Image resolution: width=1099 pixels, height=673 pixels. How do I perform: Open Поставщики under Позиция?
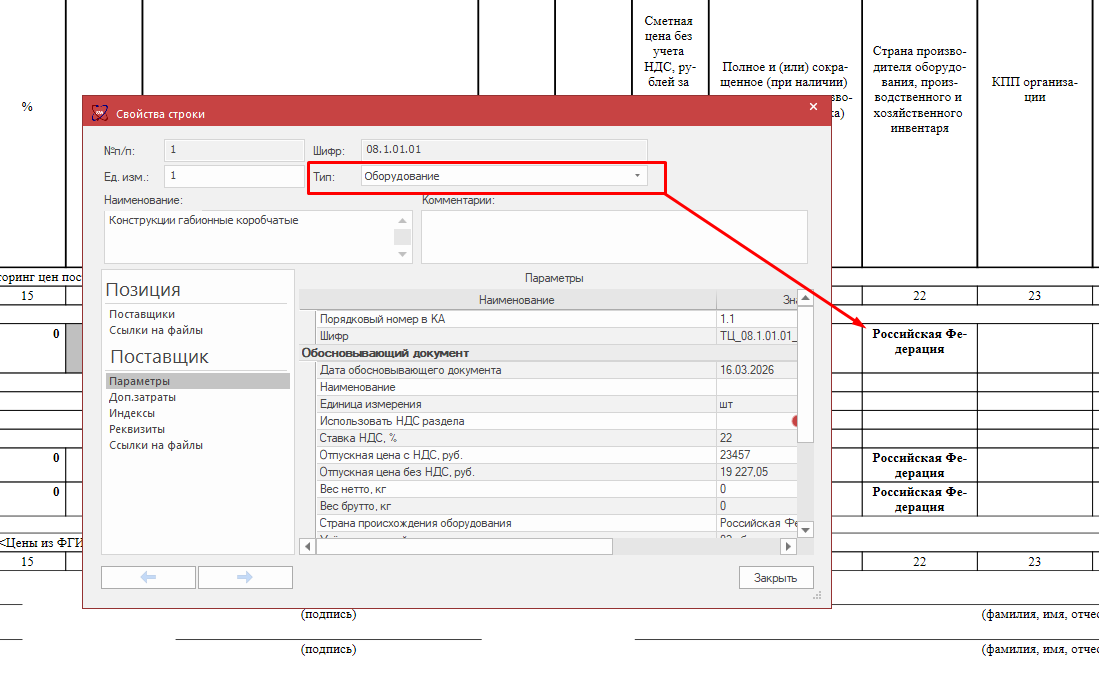point(142,314)
